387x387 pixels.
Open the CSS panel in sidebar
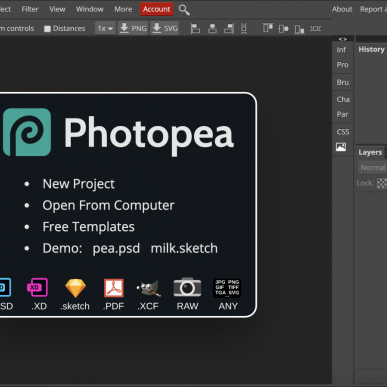click(x=343, y=132)
